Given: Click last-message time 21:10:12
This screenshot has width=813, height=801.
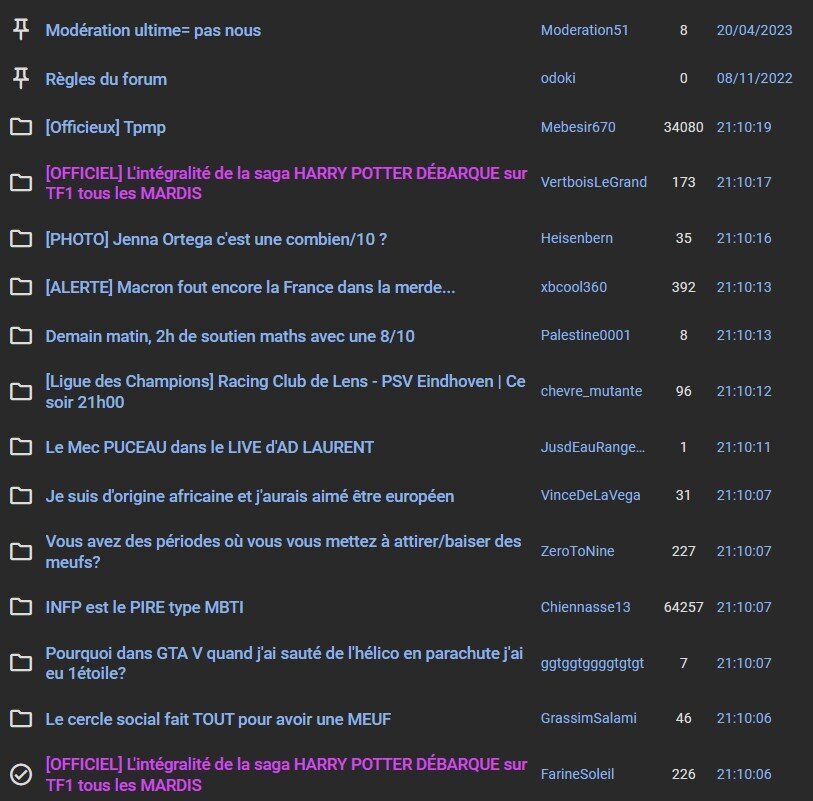Looking at the screenshot, I should point(744,391).
